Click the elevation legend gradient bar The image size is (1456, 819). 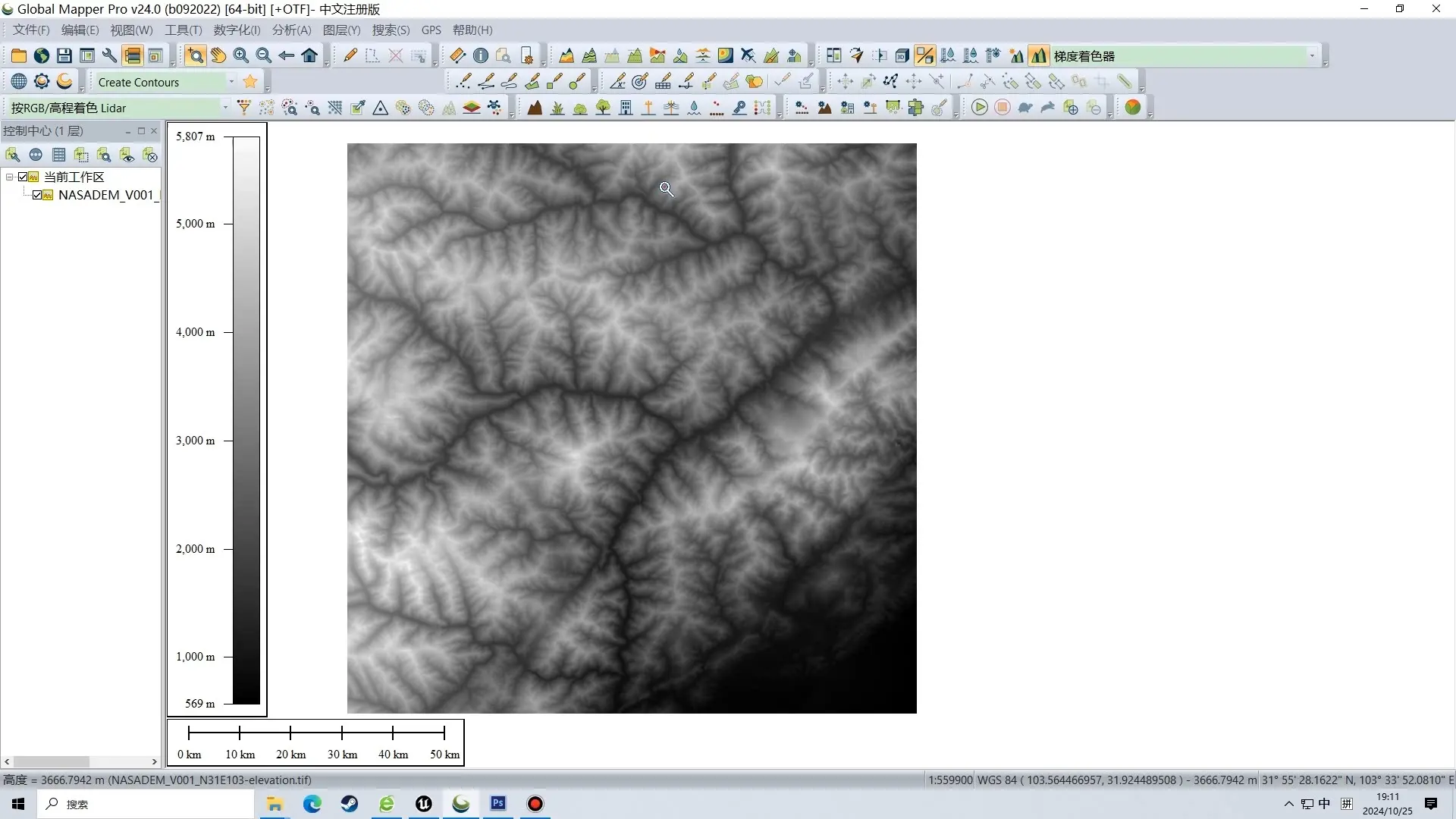point(246,420)
